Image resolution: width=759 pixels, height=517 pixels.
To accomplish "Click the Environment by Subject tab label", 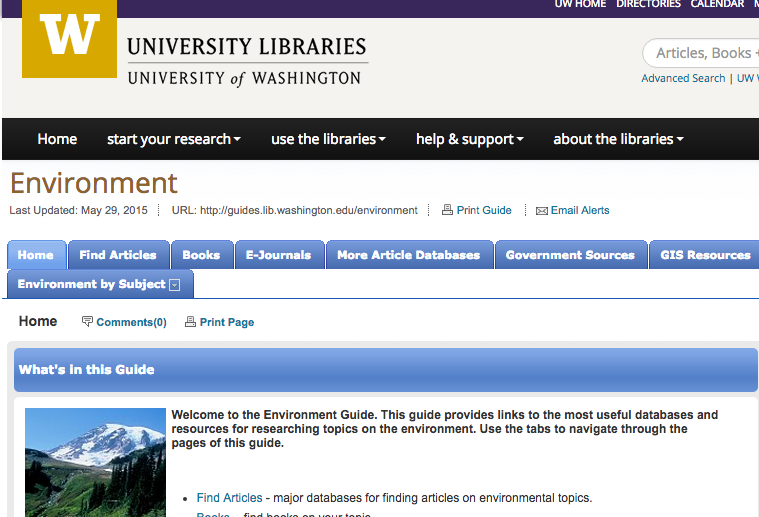I will [91, 284].
